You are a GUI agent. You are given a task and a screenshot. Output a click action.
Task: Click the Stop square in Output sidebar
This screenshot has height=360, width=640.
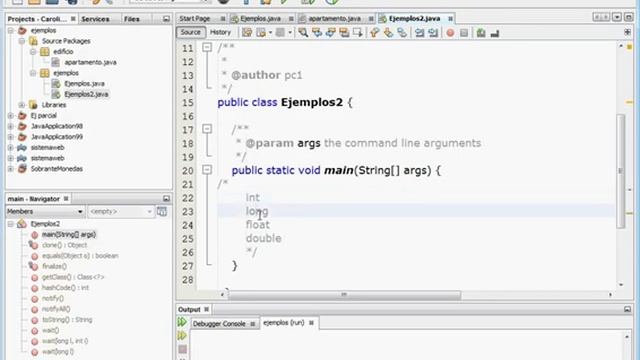click(182, 349)
